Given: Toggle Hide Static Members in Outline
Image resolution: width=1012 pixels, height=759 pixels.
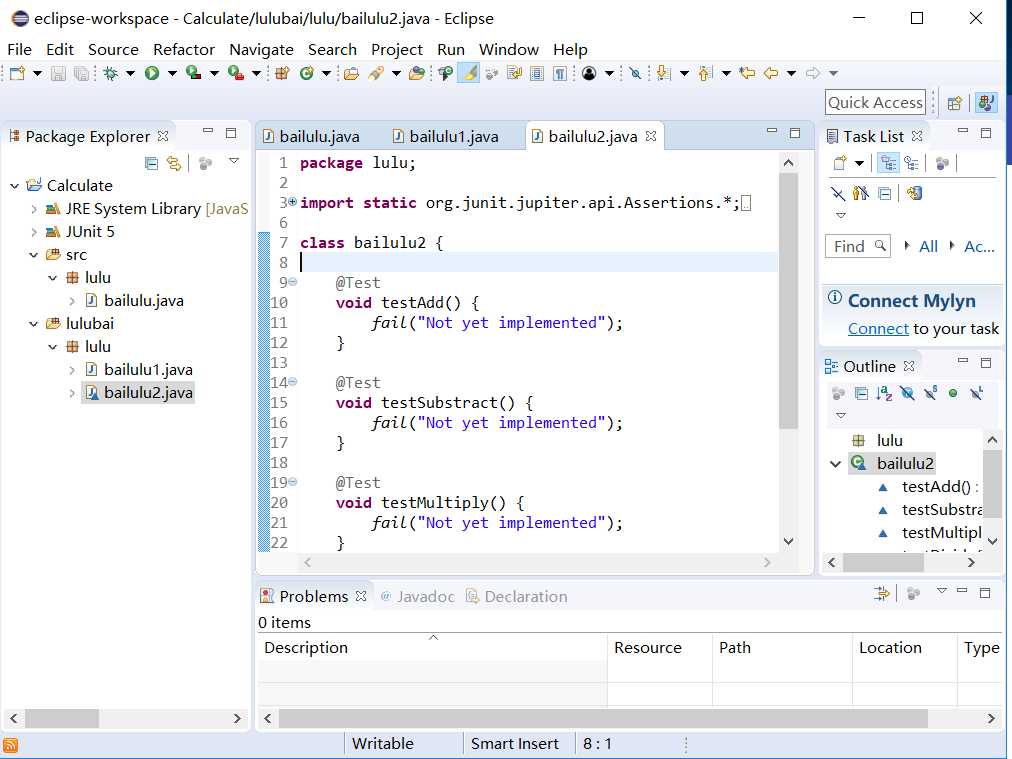Looking at the screenshot, I should tap(930, 393).
